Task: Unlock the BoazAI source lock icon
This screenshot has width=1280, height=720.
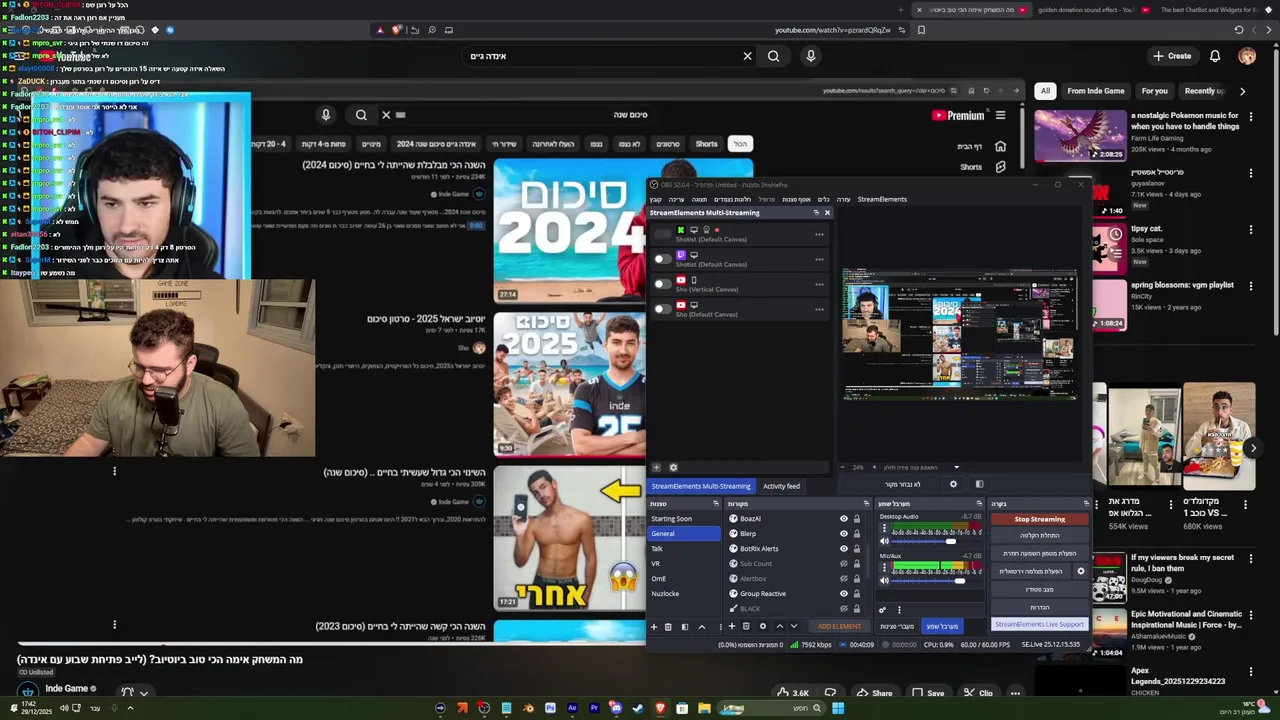Action: pyautogui.click(x=857, y=519)
